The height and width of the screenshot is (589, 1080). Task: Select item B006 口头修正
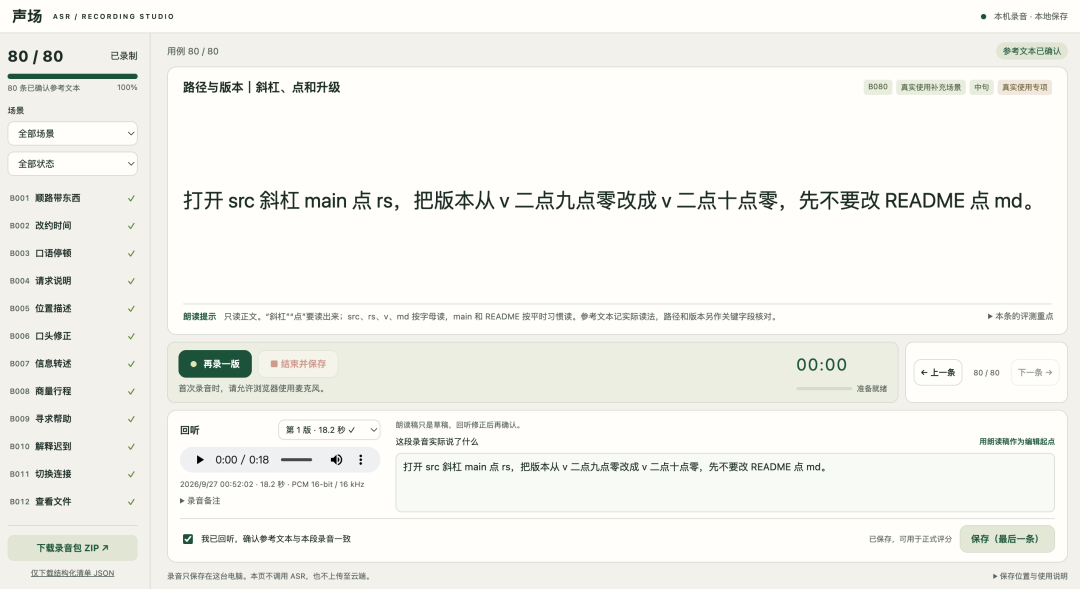72,335
